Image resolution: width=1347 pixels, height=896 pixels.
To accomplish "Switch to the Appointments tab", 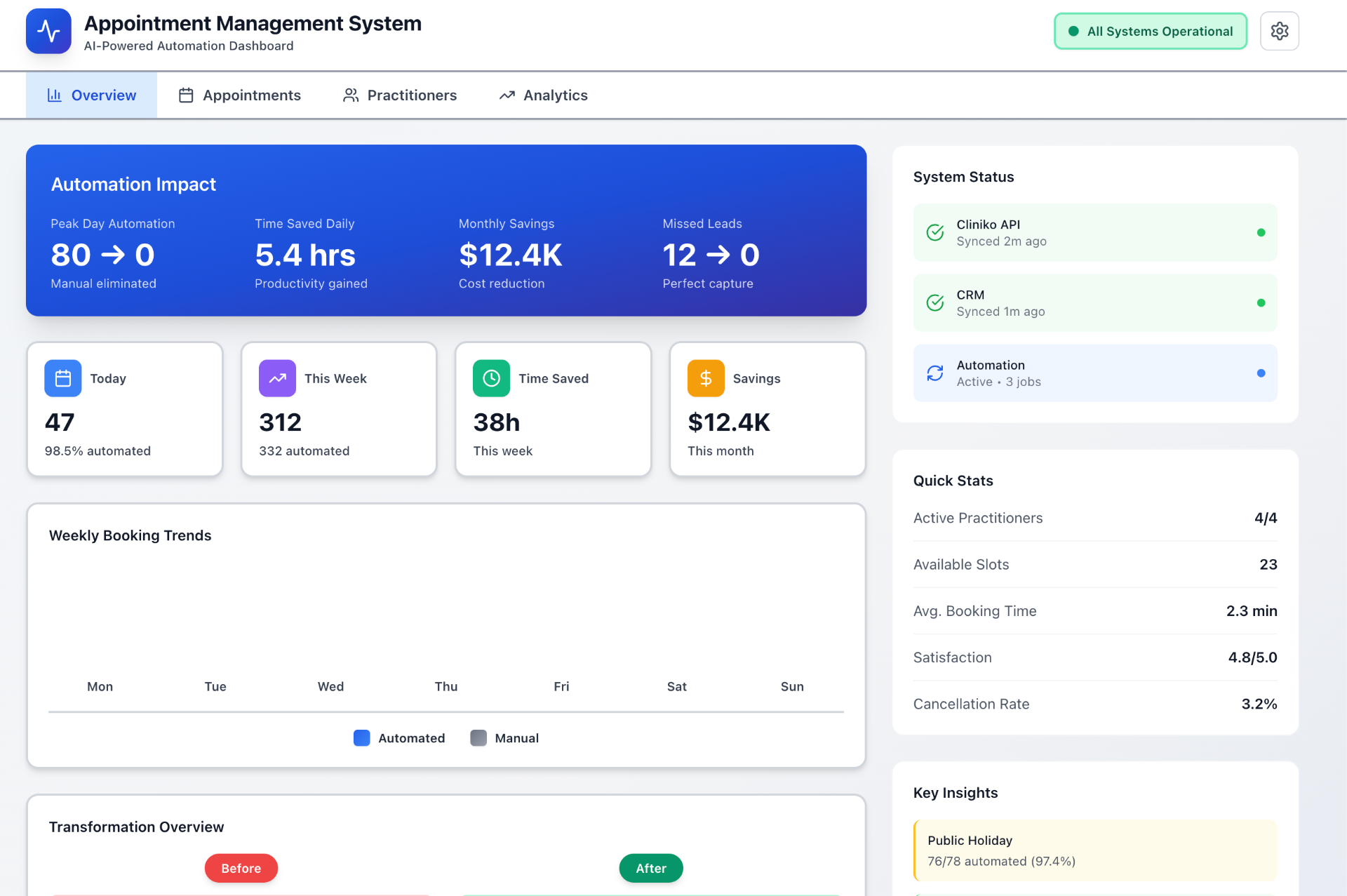I will (239, 95).
